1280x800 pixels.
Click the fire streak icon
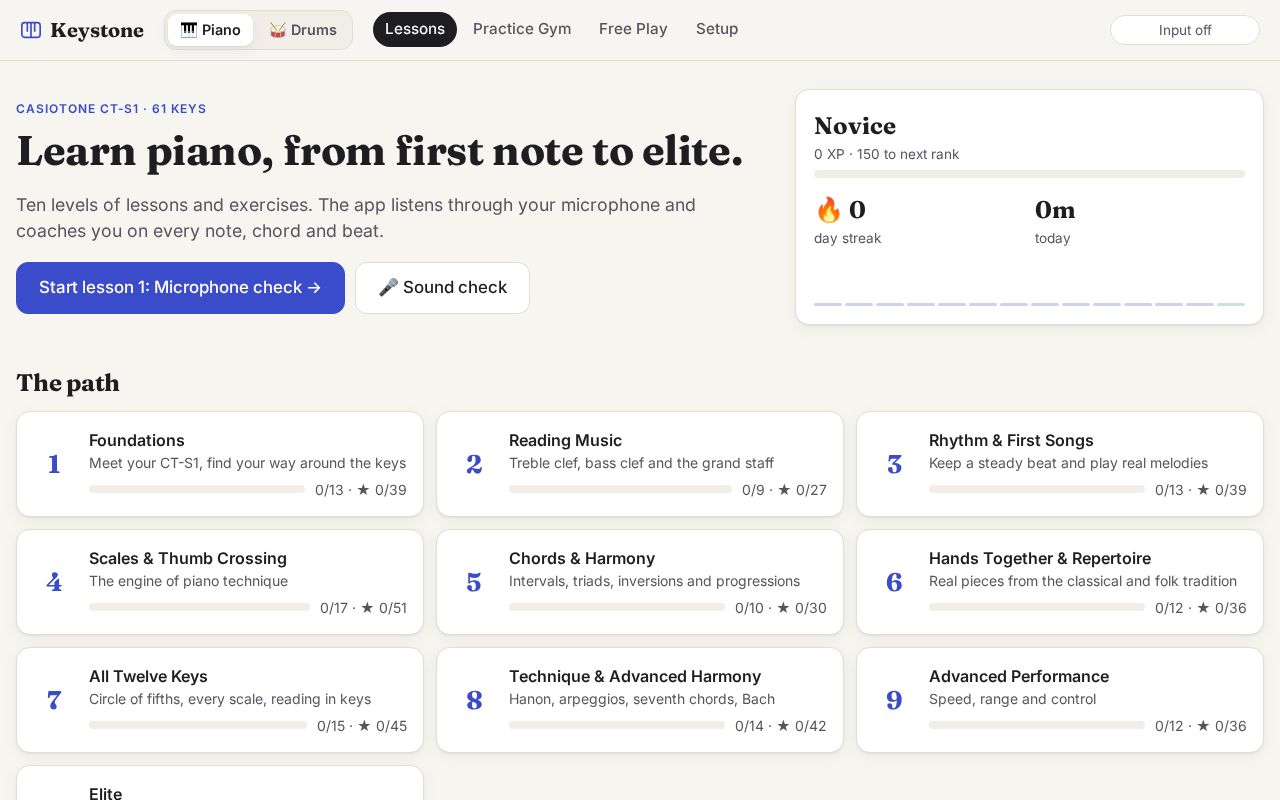(828, 210)
